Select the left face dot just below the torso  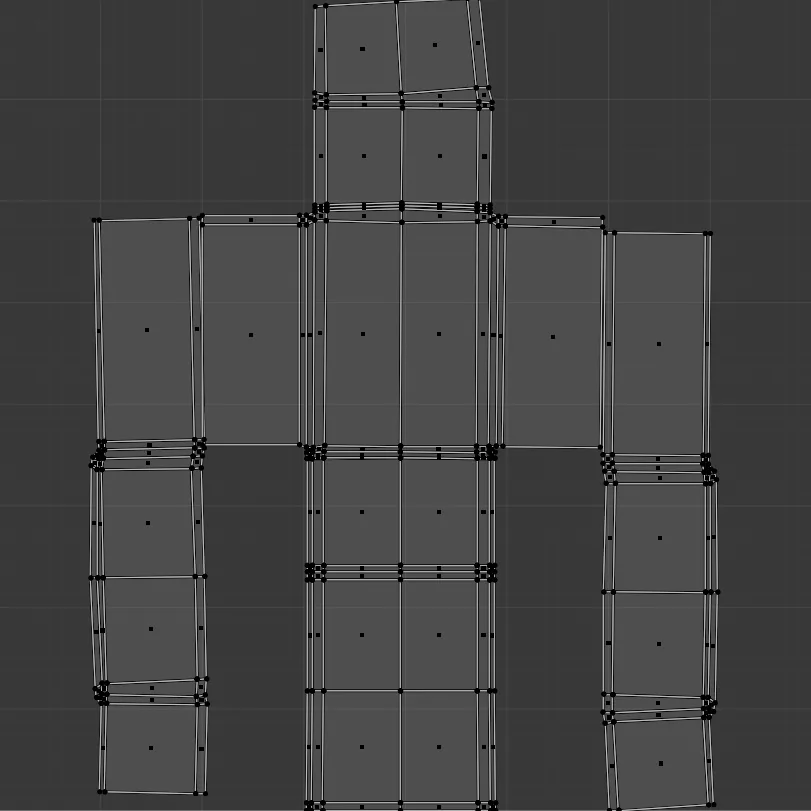tap(362, 512)
